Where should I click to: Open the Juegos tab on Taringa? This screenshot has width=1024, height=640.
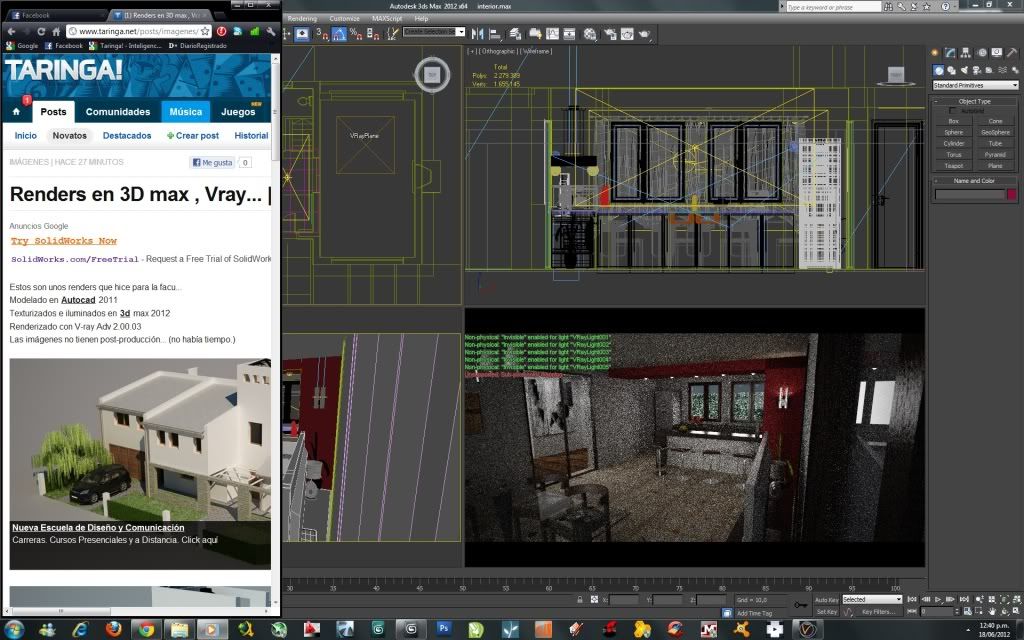[238, 112]
